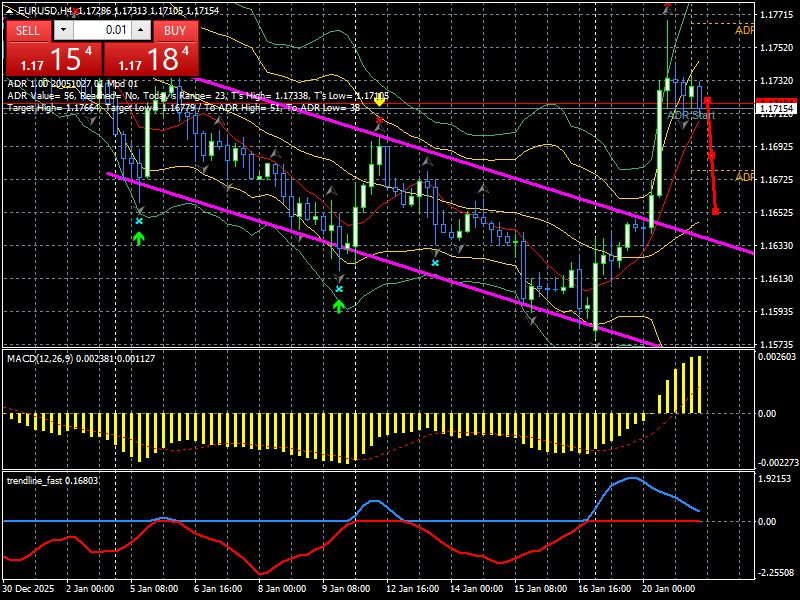
Task: Click the 15 Jan 08:00 time axis label
Action: (x=540, y=588)
